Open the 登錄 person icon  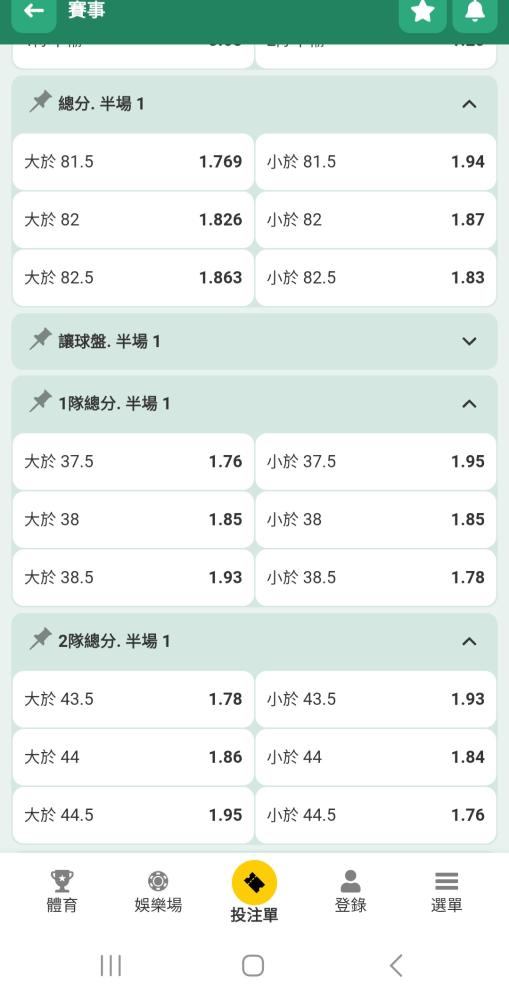350,881
